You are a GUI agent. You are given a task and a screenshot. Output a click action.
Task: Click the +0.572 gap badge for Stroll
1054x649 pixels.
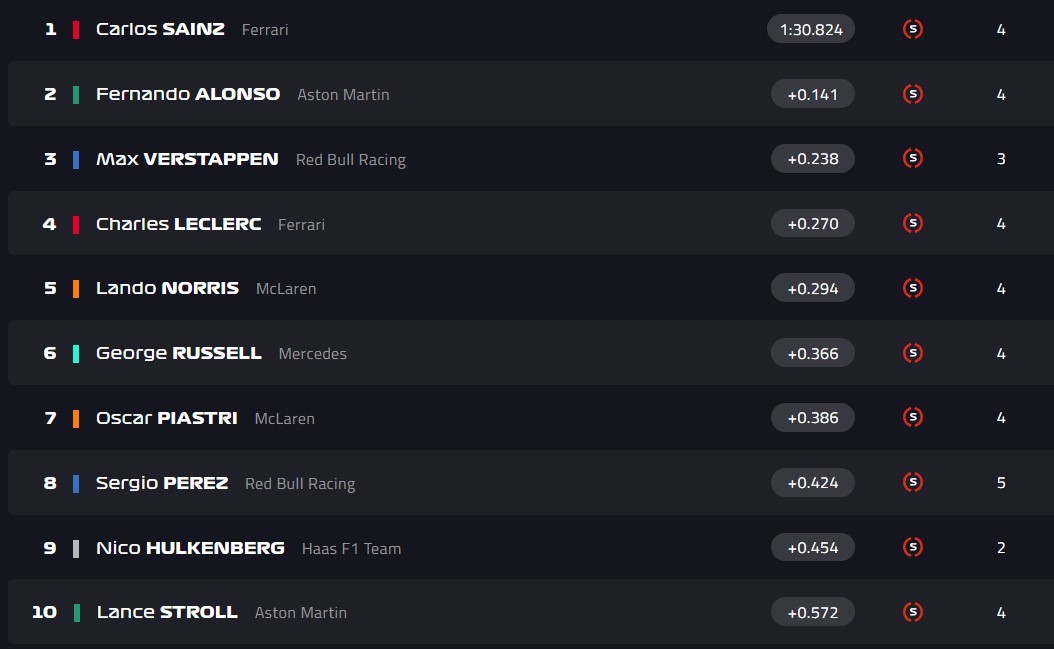(x=812, y=612)
